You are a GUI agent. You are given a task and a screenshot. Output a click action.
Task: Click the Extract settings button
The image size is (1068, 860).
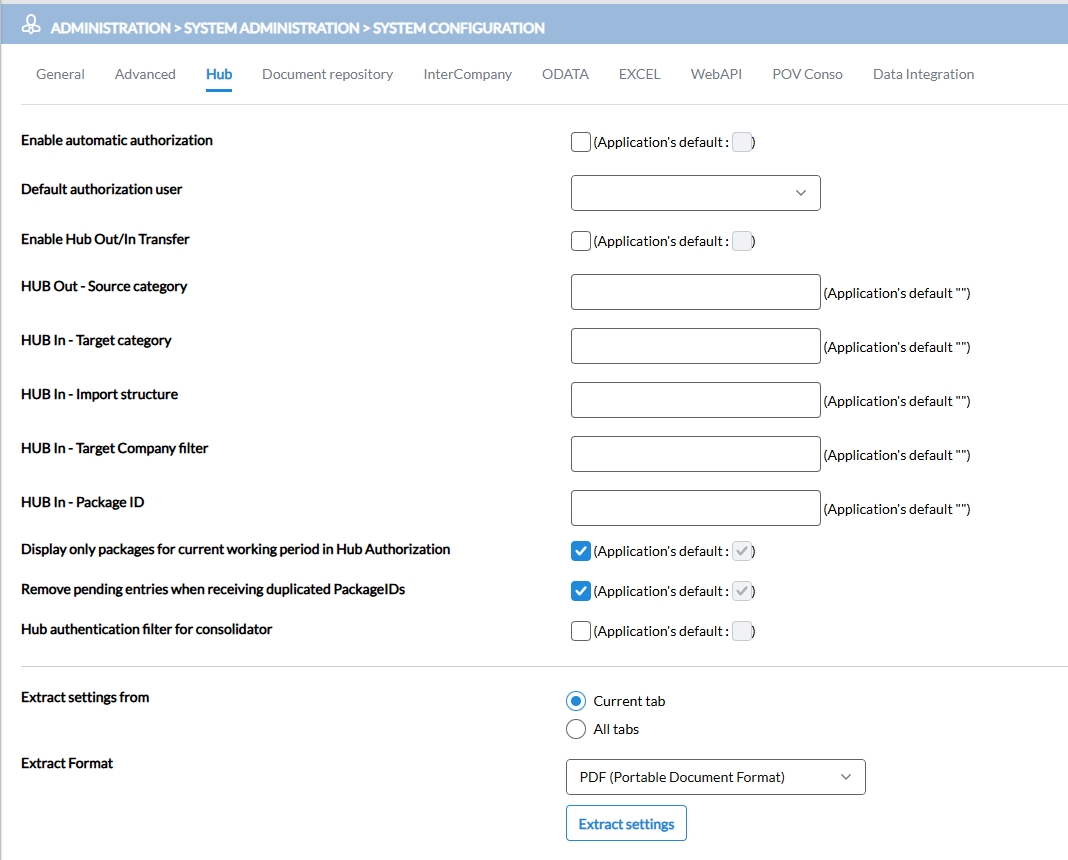[x=626, y=823]
